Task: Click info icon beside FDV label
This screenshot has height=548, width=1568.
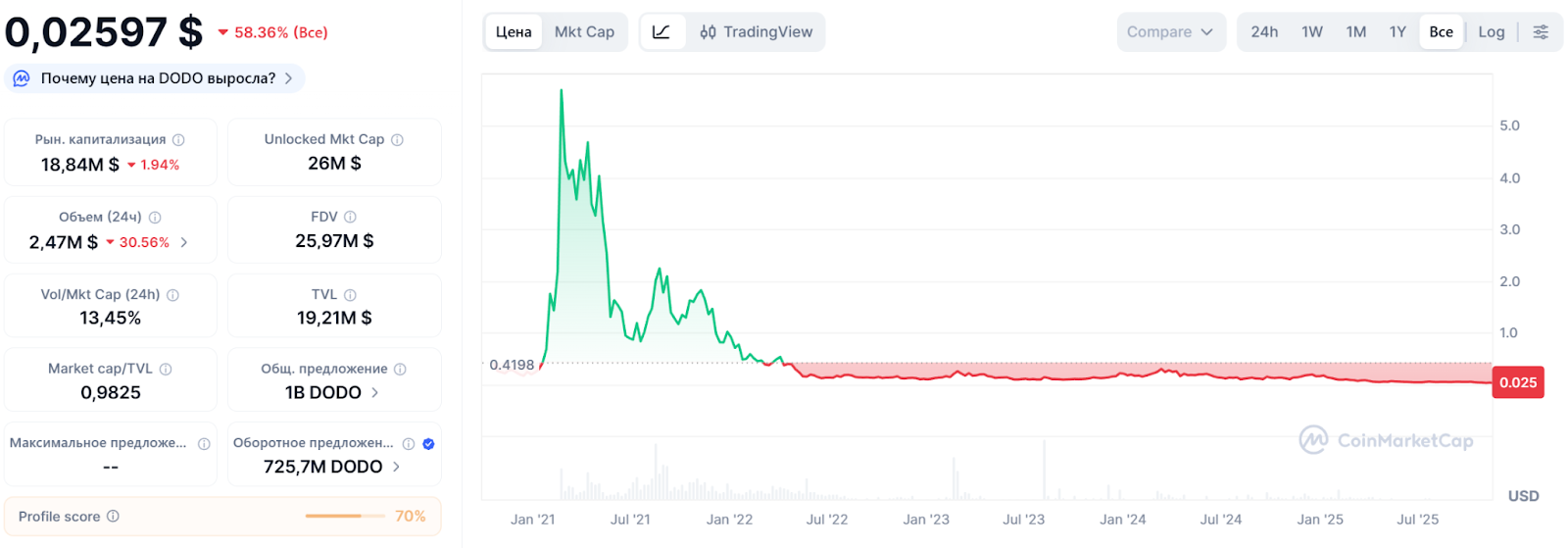Action: click(x=351, y=217)
